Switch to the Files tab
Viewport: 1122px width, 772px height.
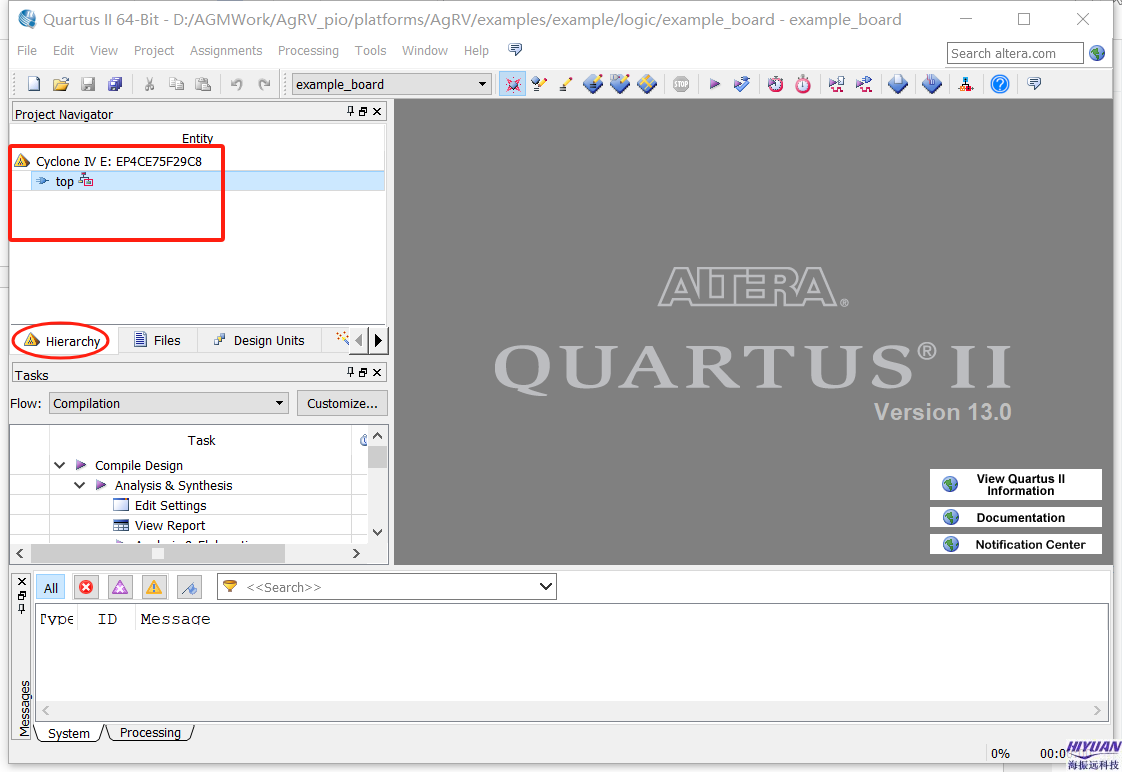click(x=157, y=340)
